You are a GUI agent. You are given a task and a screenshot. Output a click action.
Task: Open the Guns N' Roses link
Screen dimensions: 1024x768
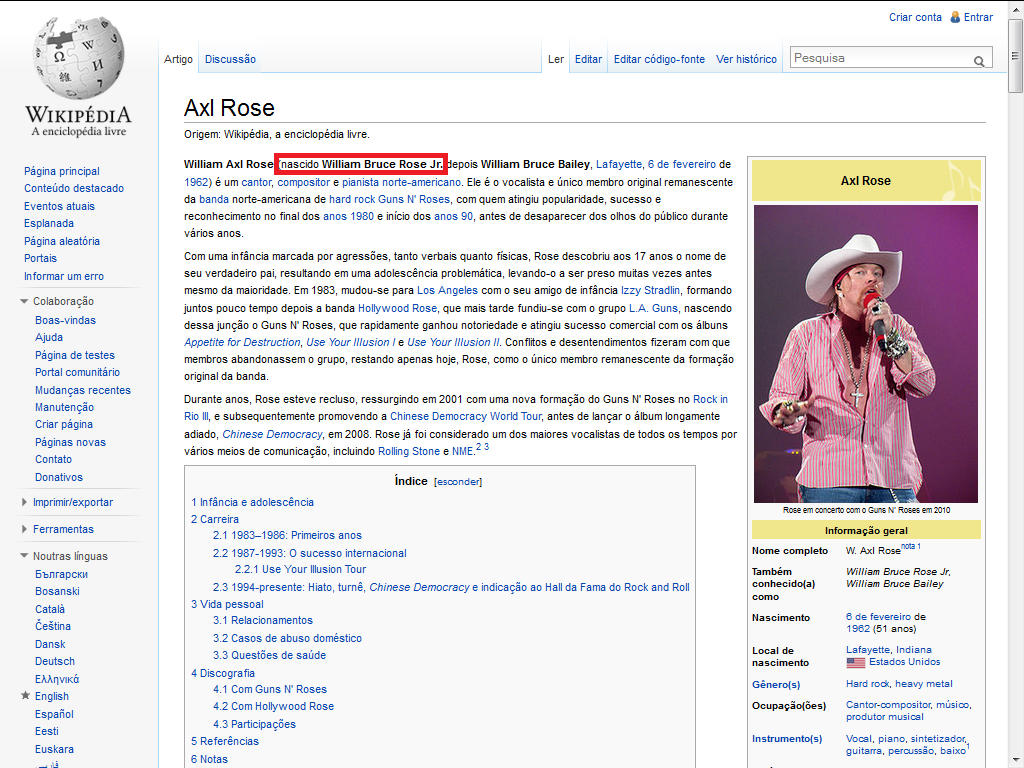click(x=414, y=199)
